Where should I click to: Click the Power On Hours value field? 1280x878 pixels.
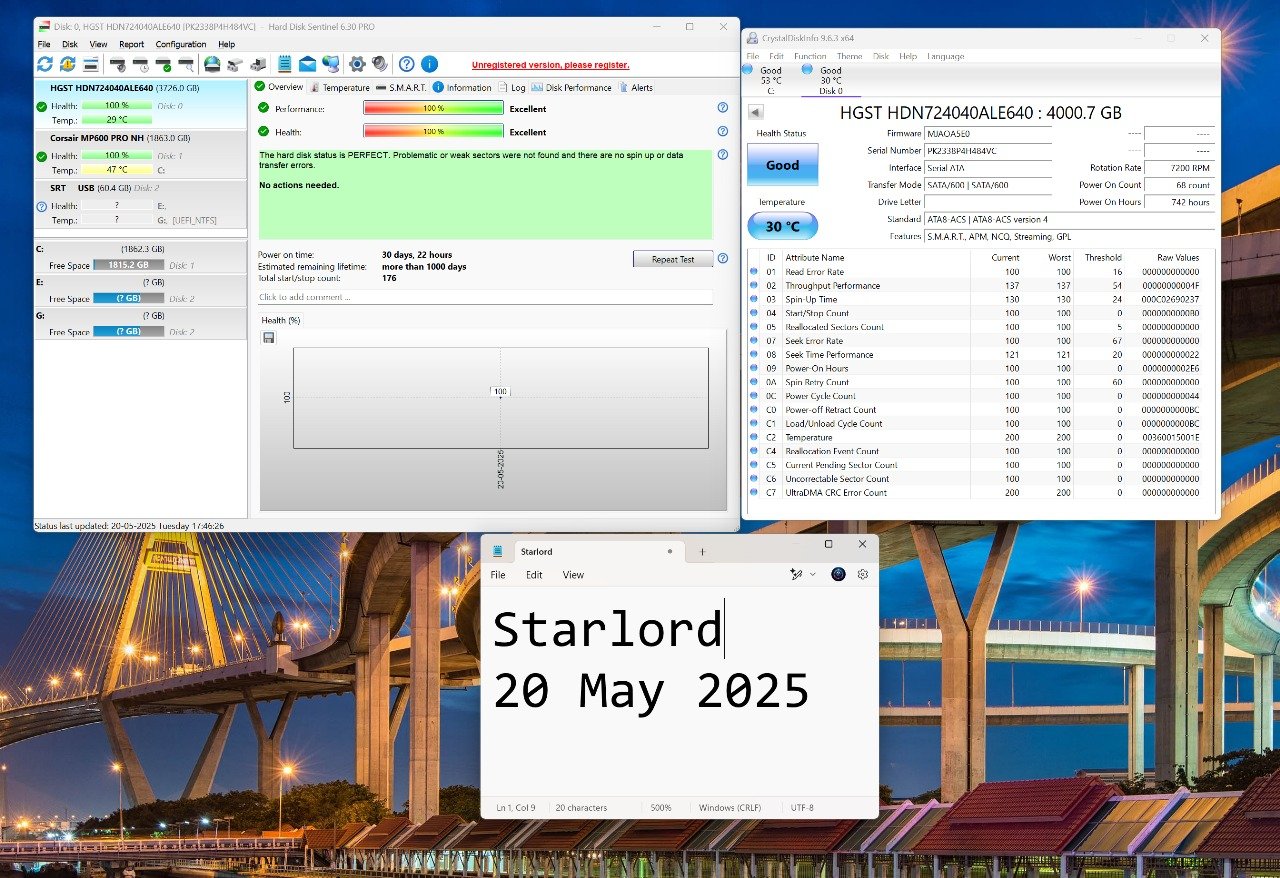pos(1179,202)
